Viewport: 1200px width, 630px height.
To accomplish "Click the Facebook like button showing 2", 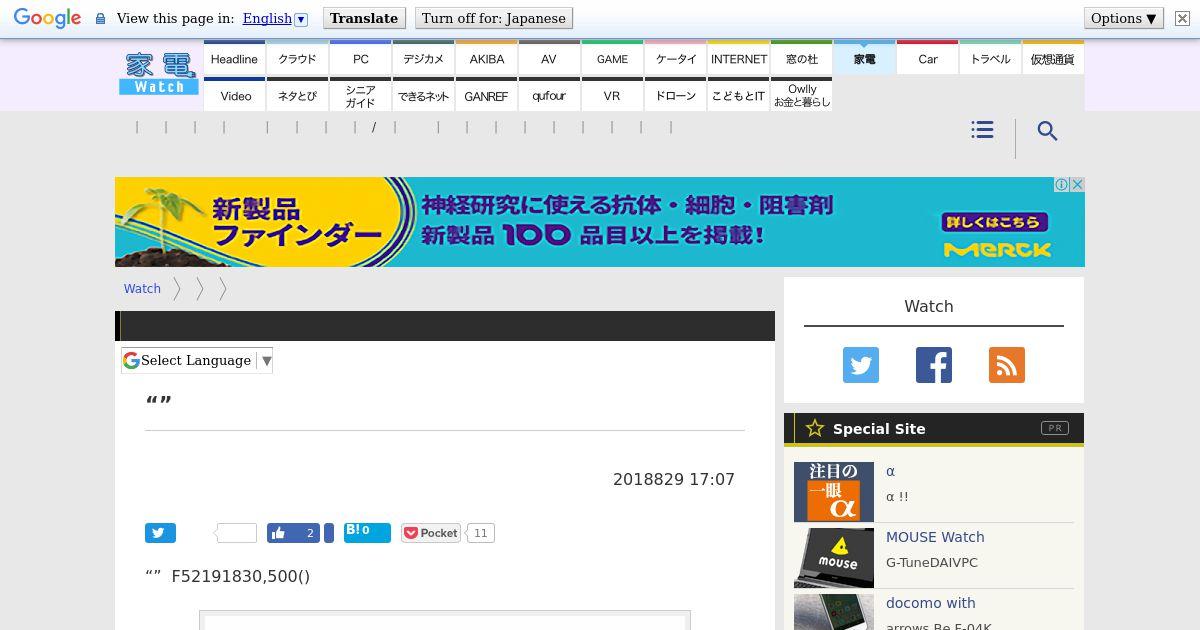I will click(294, 533).
